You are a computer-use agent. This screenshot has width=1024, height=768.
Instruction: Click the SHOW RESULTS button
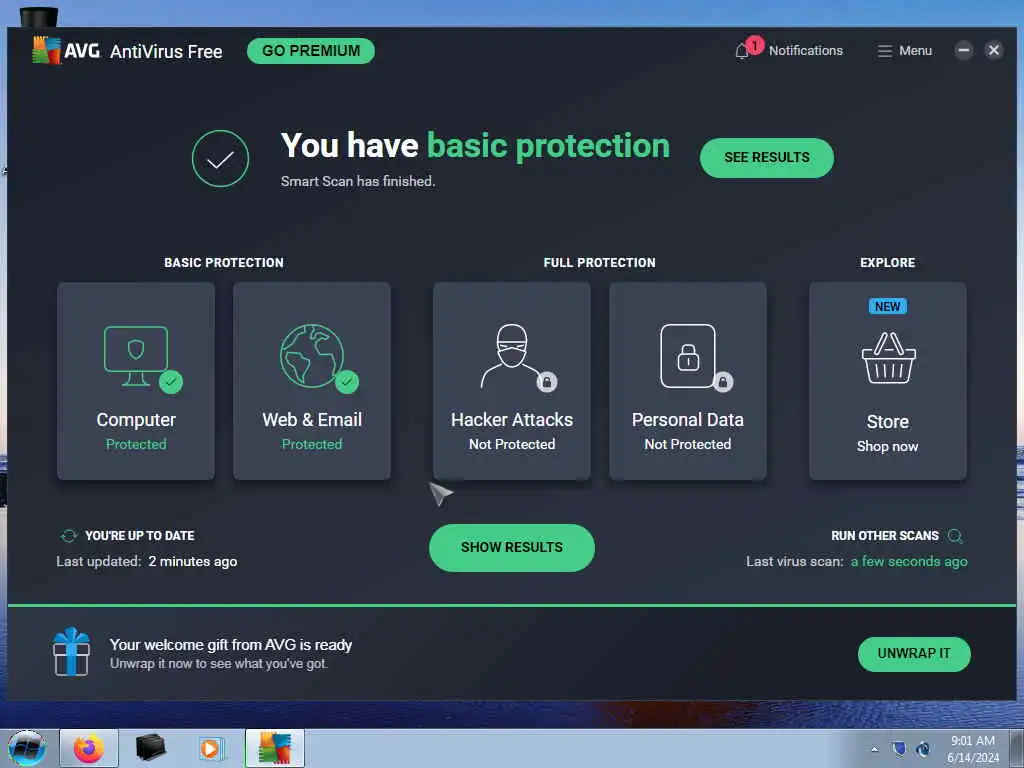coord(511,547)
